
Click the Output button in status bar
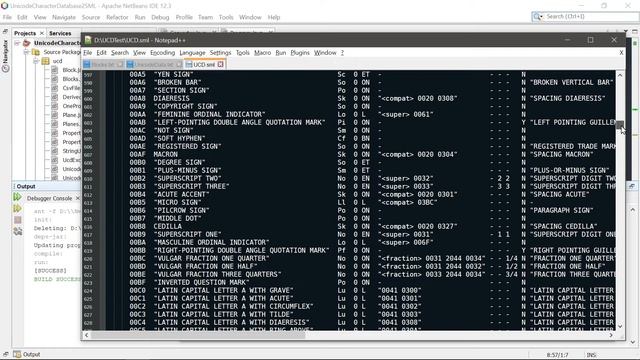click(x=27, y=354)
